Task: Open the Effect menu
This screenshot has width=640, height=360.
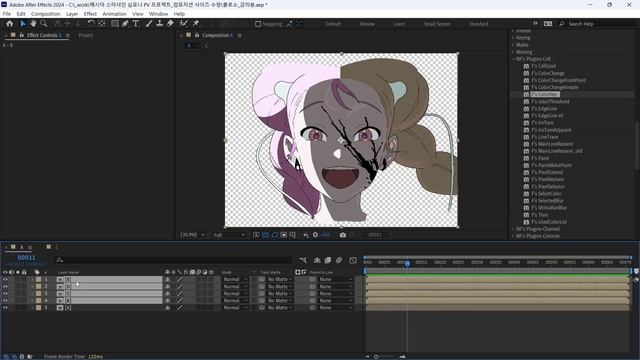Action: [x=90, y=14]
